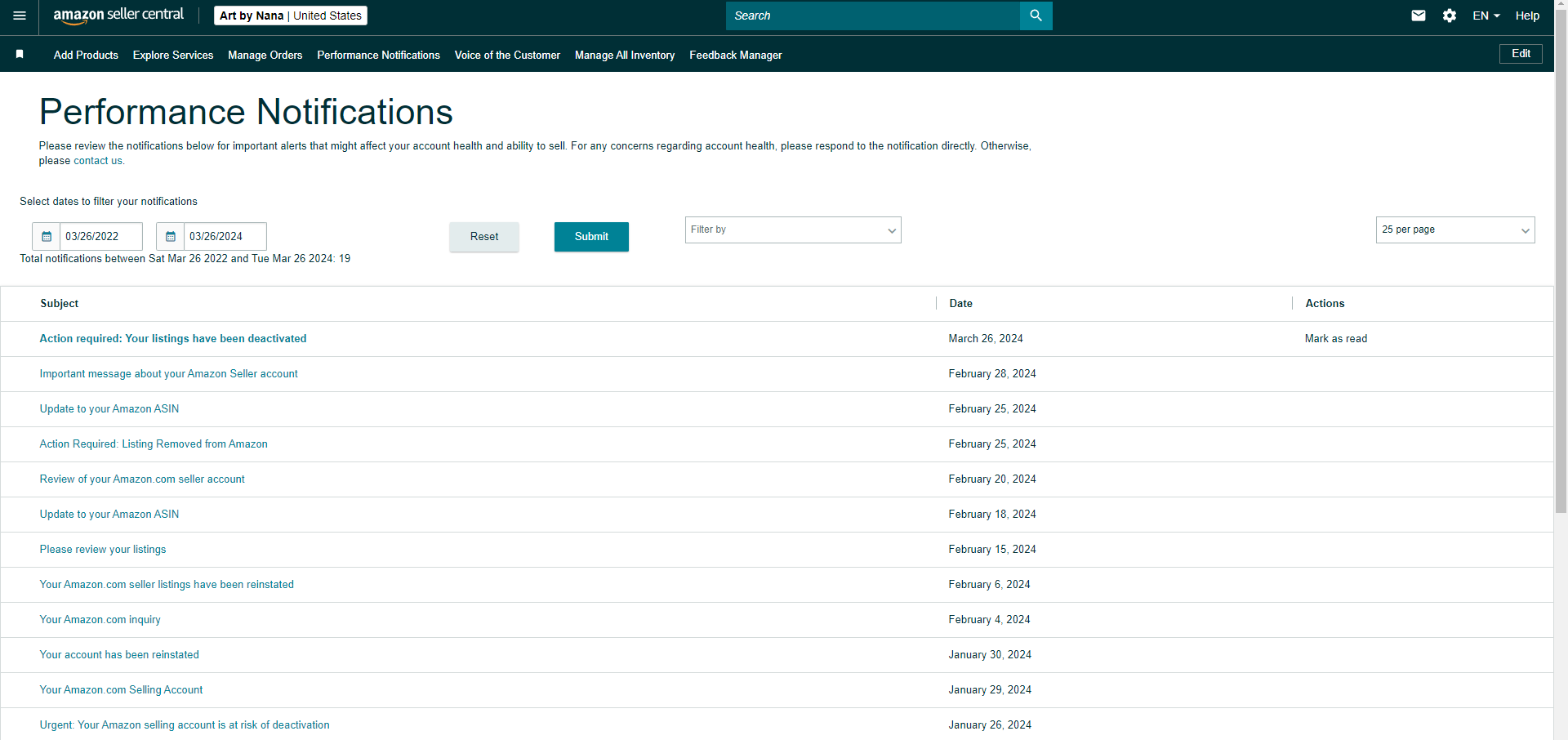
Task: Mark the deactivated listings notification as read
Action: (x=1336, y=339)
